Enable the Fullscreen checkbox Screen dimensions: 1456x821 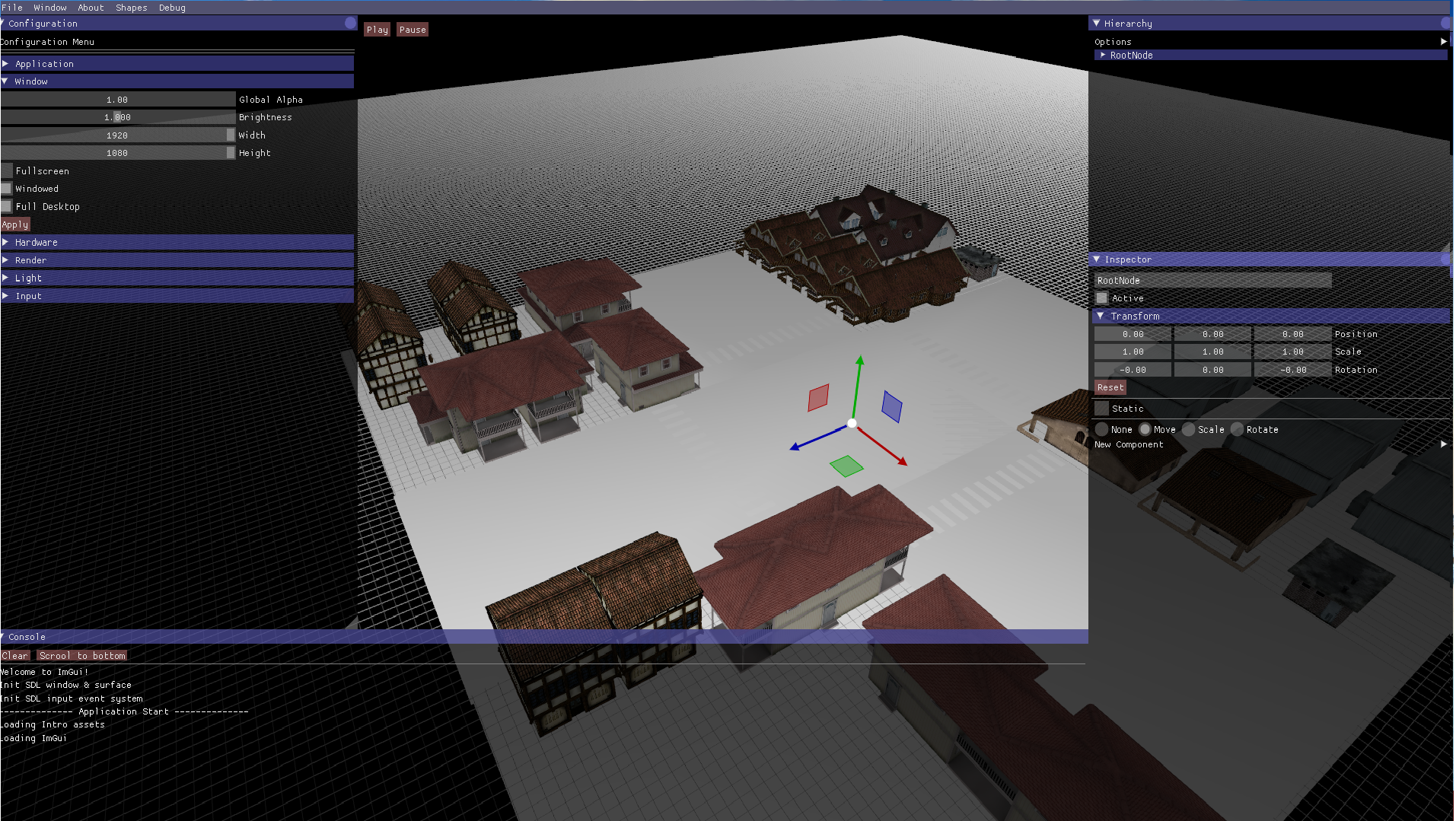click(x=8, y=171)
